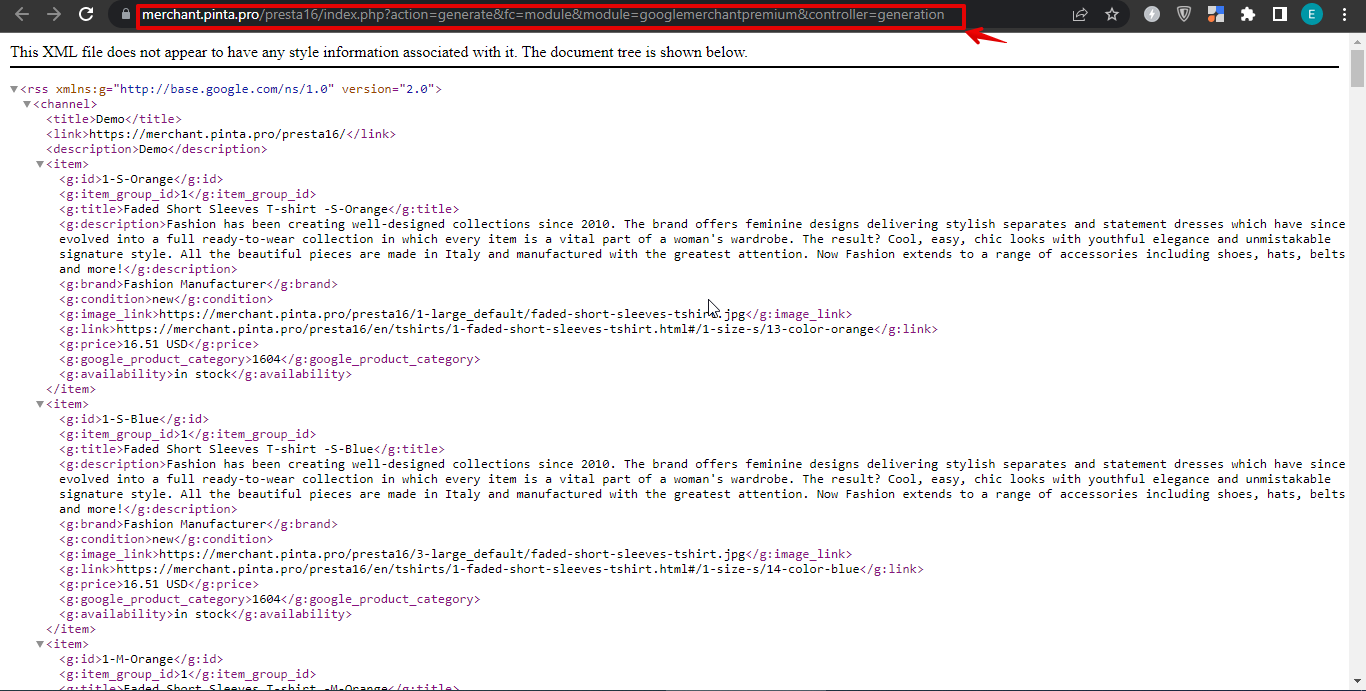Viewport: 1366px width, 691px height.
Task: Click the g:link ending 13-color-orange
Action: pos(498,329)
